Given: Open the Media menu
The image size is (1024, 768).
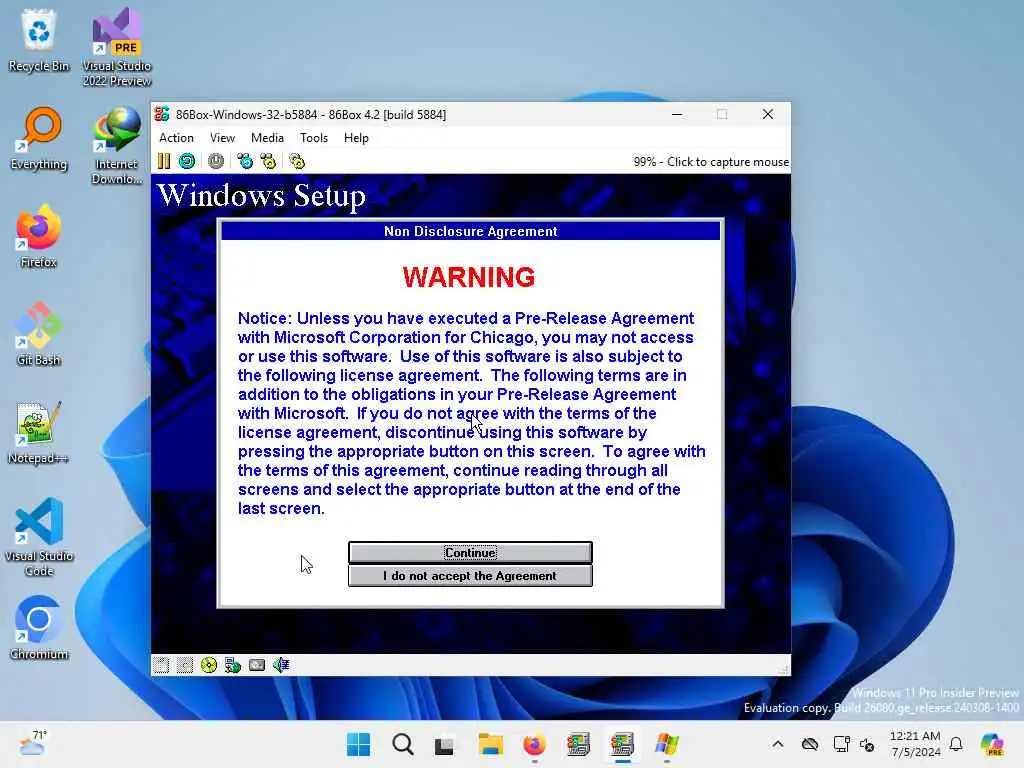Looking at the screenshot, I should point(267,138).
